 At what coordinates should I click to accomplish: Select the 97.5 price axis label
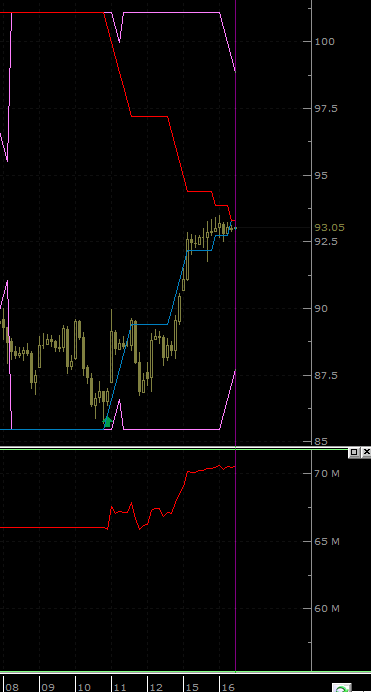click(x=326, y=109)
